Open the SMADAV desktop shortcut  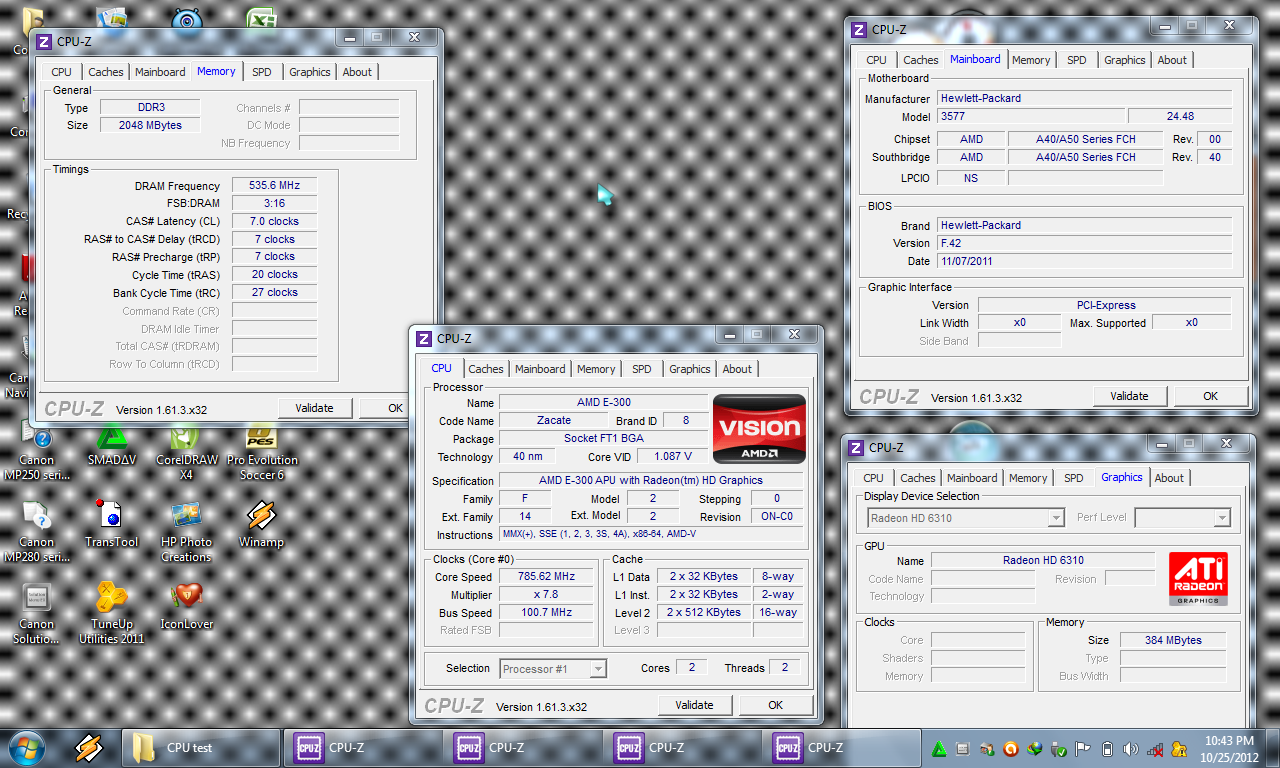pyautogui.click(x=111, y=445)
